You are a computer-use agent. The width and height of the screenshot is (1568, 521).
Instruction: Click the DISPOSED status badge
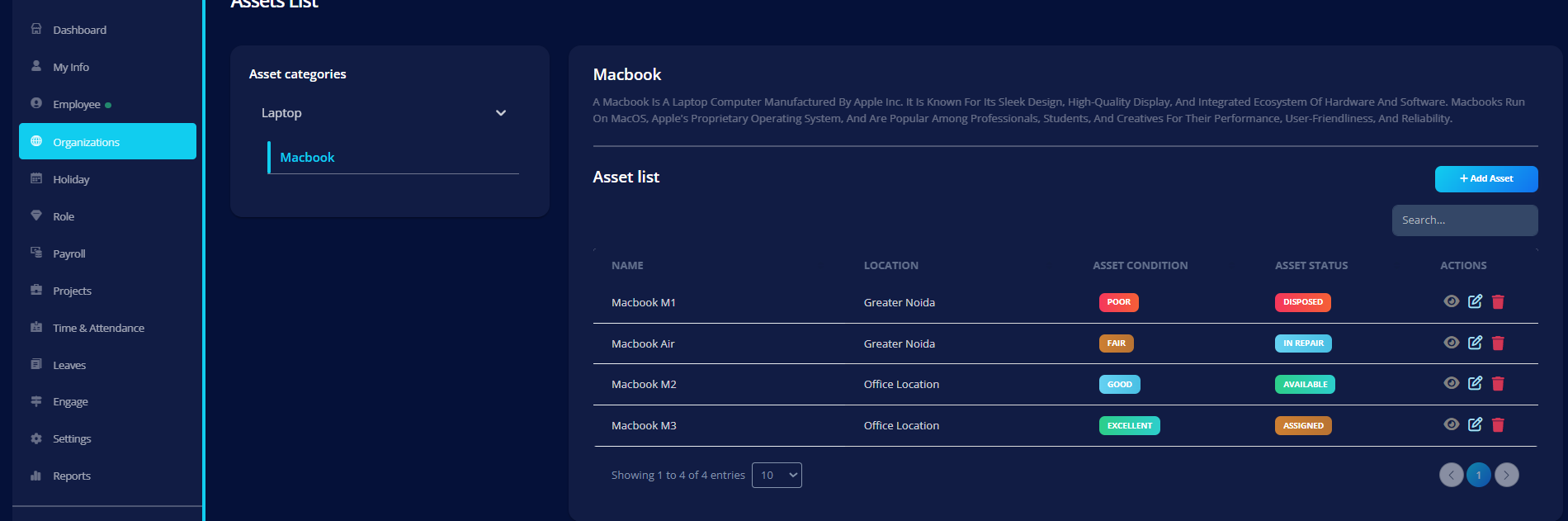pyautogui.click(x=1303, y=302)
